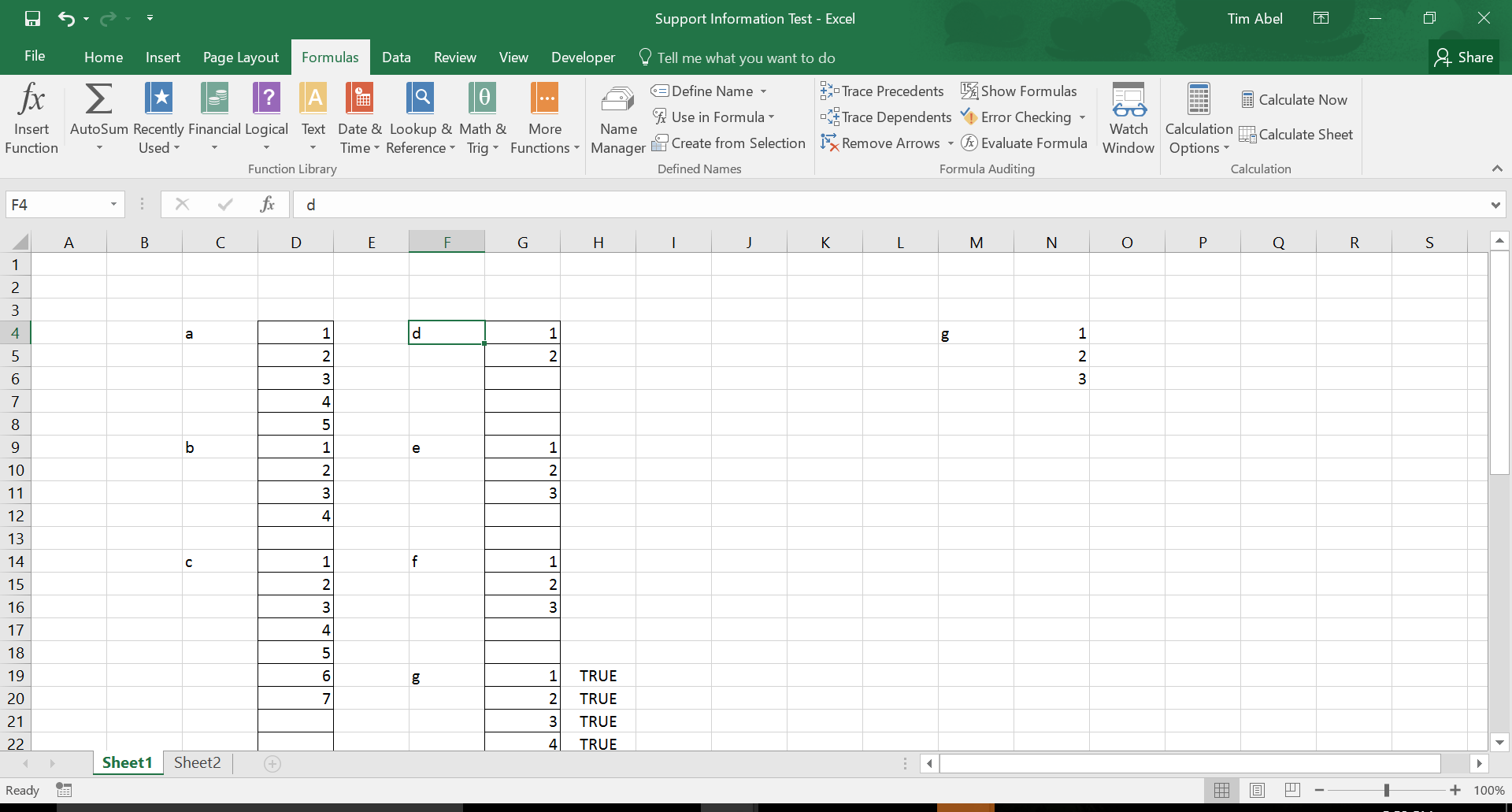Click the Undo arrow icon
The image size is (1512, 812).
66,18
